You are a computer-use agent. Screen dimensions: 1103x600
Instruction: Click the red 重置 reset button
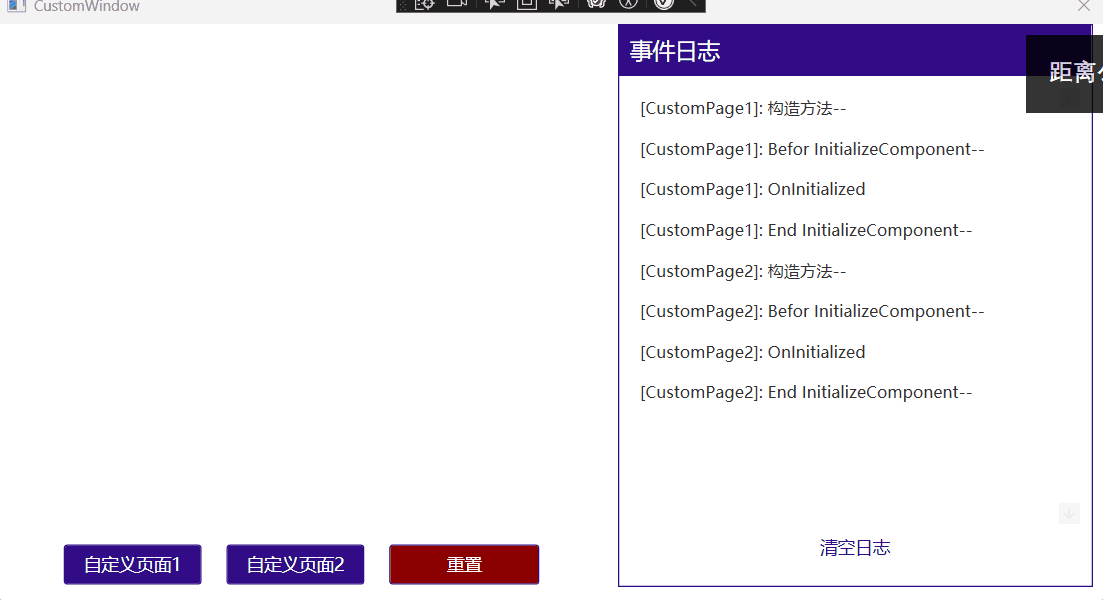464,564
